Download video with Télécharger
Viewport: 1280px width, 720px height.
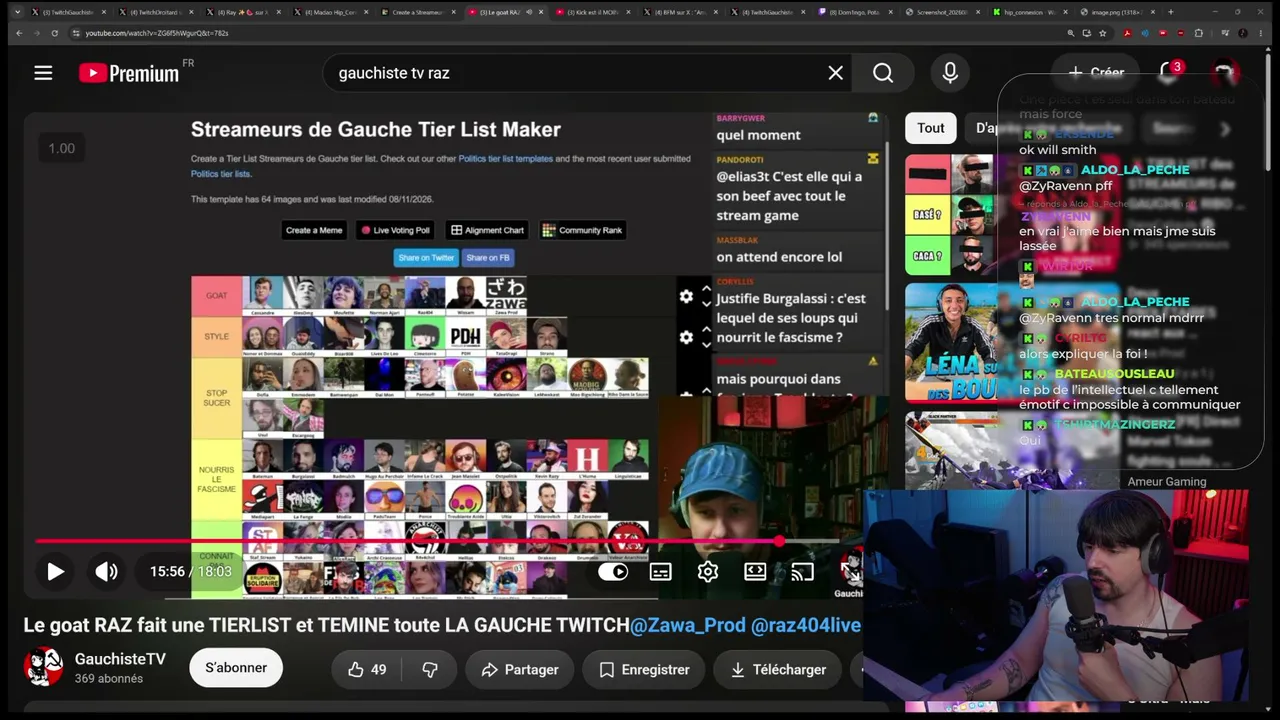(x=776, y=670)
